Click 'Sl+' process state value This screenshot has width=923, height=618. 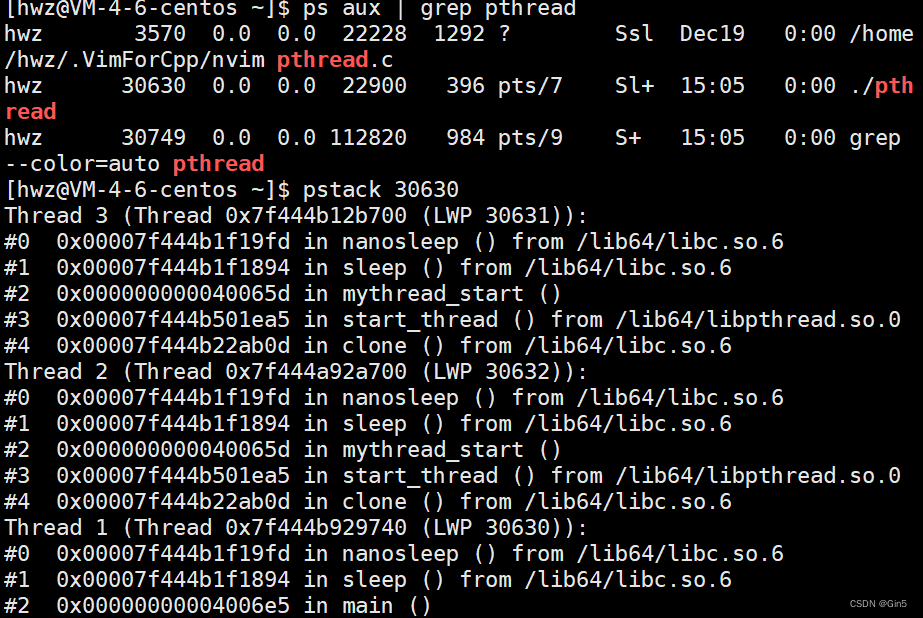pos(634,85)
